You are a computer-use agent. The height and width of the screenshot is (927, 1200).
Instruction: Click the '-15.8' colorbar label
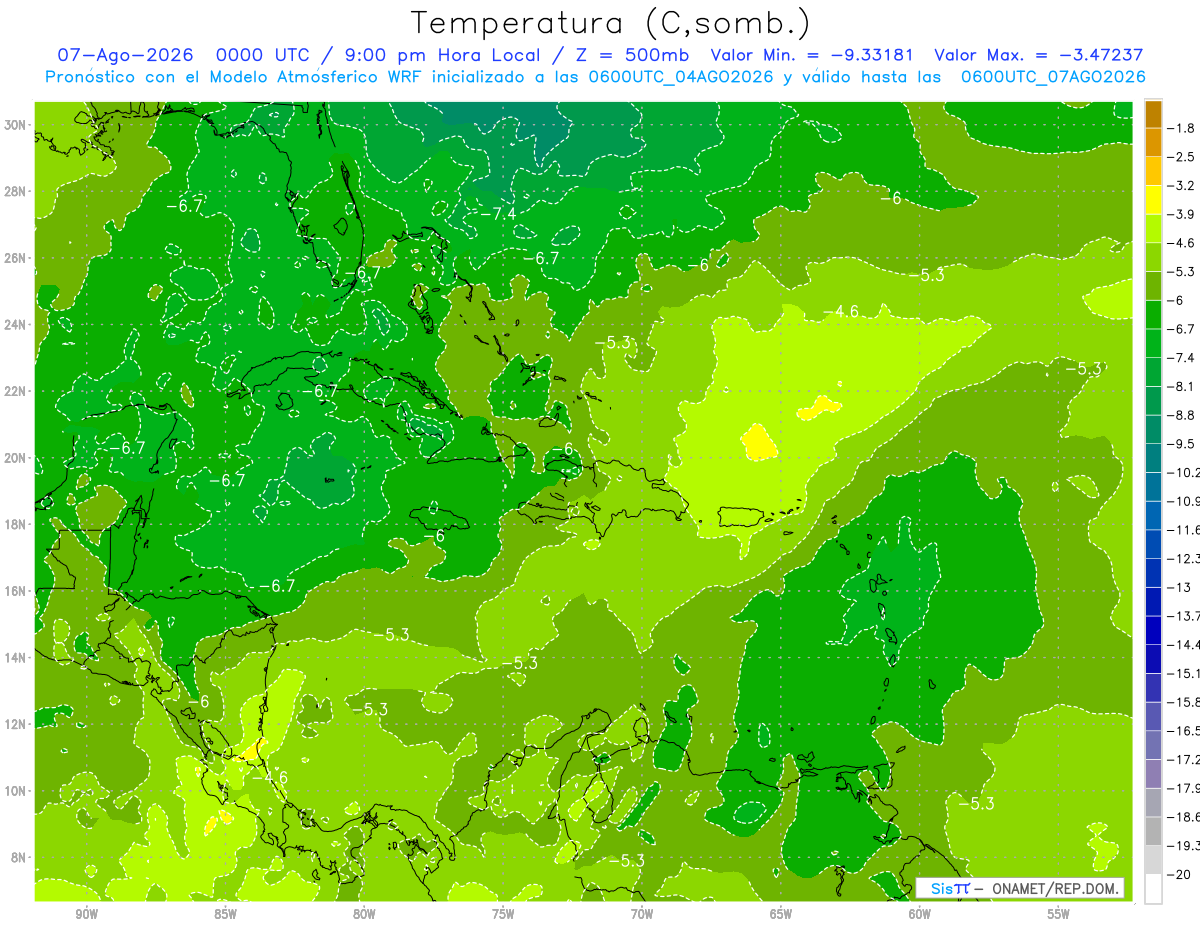1184,702
